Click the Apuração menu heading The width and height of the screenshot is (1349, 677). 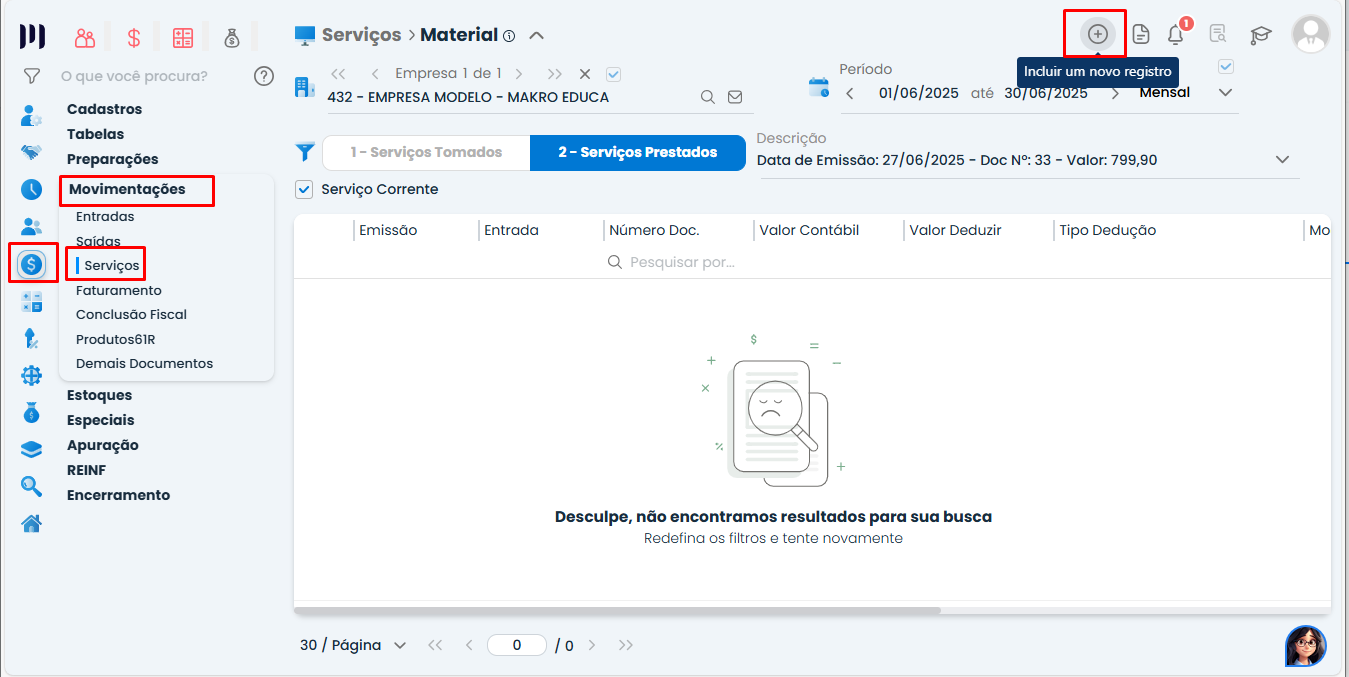coord(102,445)
